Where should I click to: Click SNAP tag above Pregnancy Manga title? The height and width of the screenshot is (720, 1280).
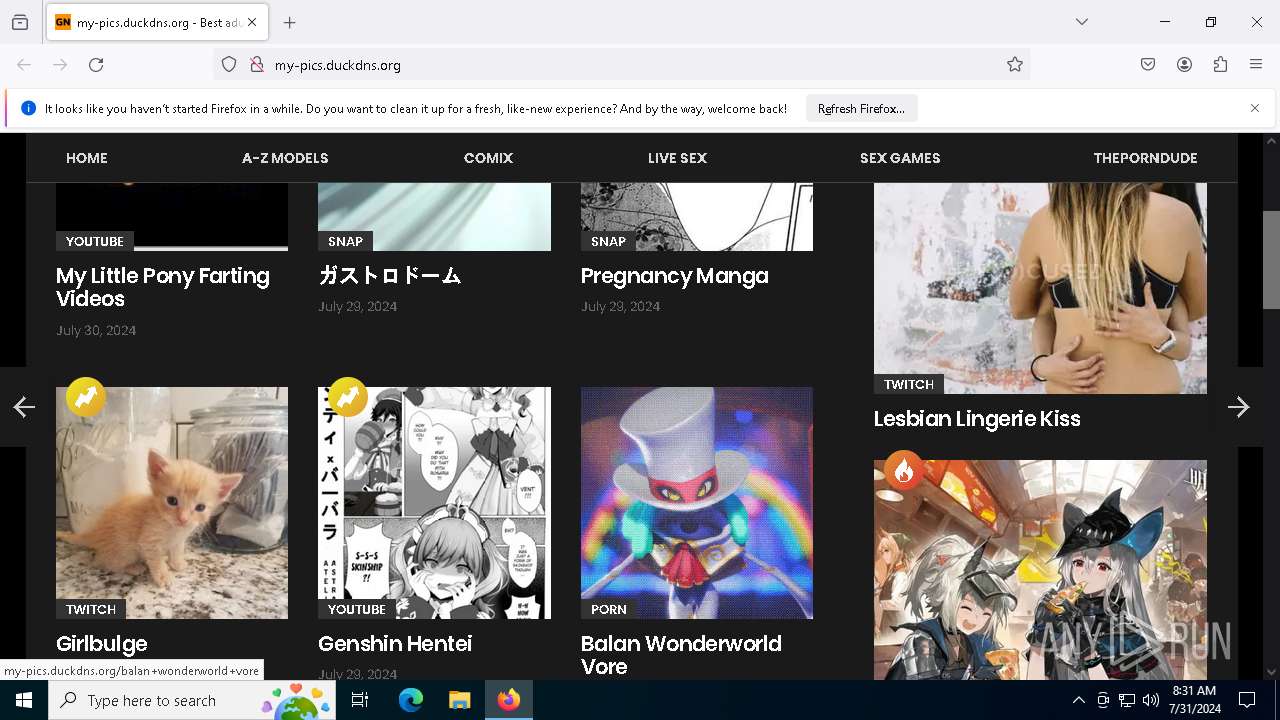coord(608,241)
